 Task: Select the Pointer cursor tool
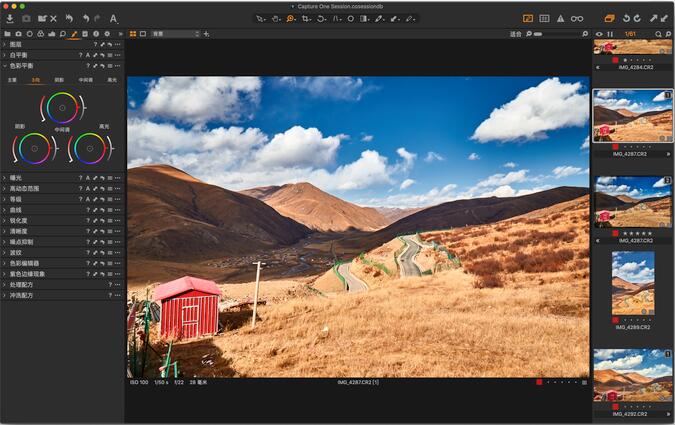click(x=260, y=19)
